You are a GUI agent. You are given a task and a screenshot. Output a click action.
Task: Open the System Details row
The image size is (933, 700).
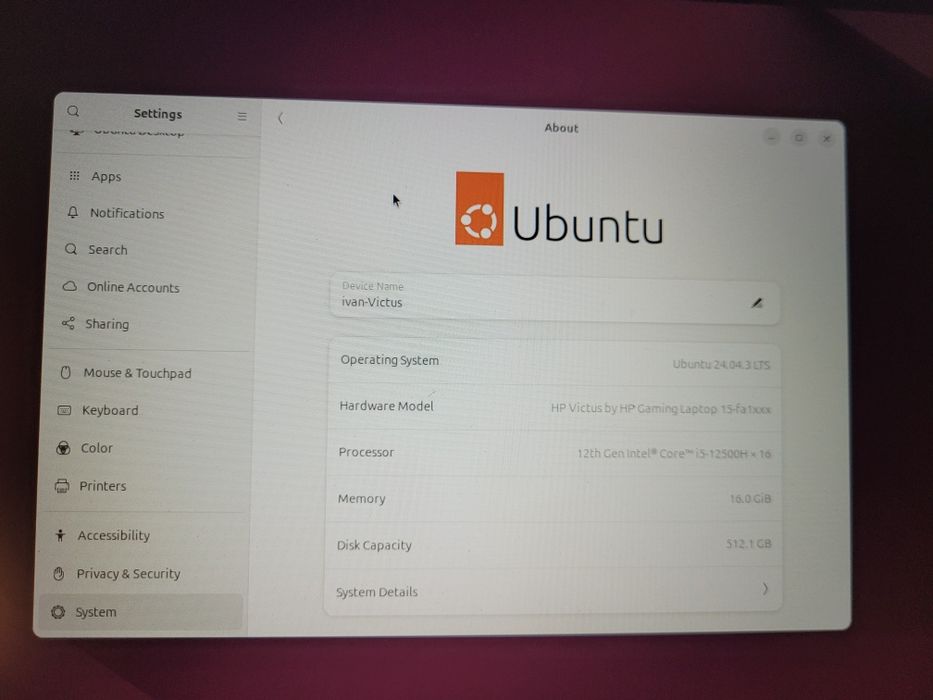coord(553,590)
